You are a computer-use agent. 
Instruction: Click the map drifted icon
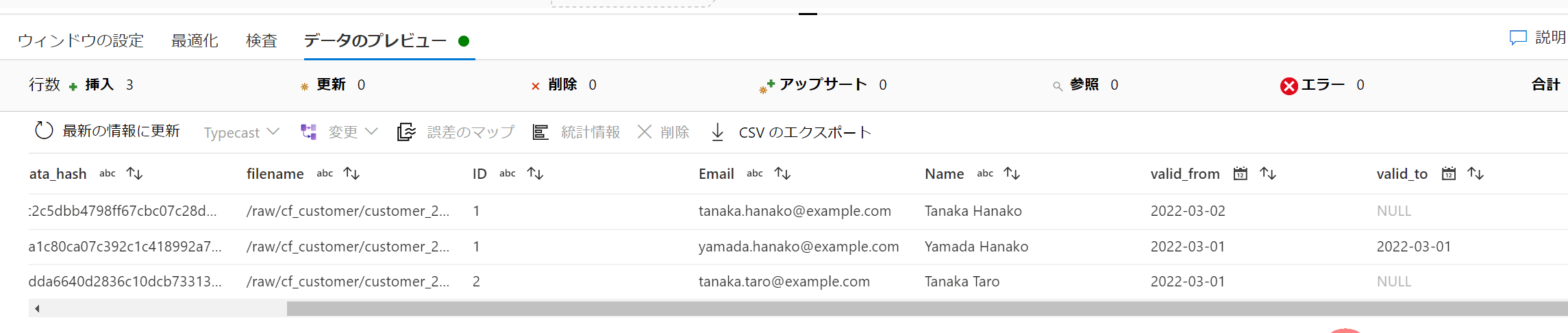tap(406, 132)
